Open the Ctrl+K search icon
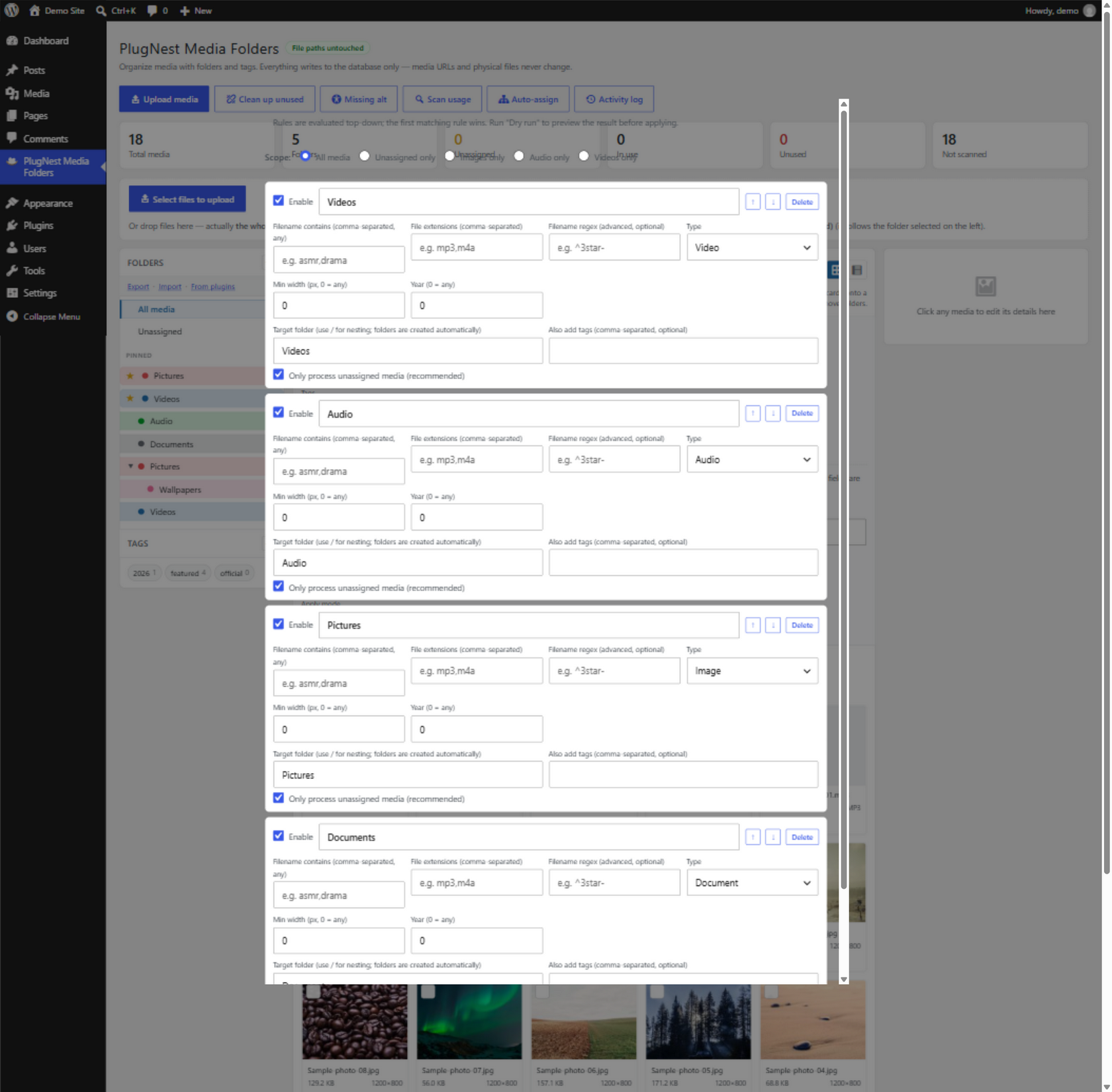1112x1092 pixels. click(x=101, y=11)
